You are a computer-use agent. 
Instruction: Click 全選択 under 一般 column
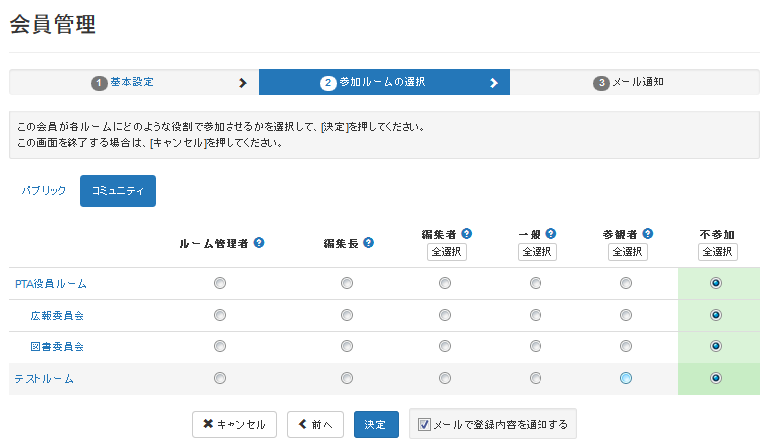click(x=537, y=252)
